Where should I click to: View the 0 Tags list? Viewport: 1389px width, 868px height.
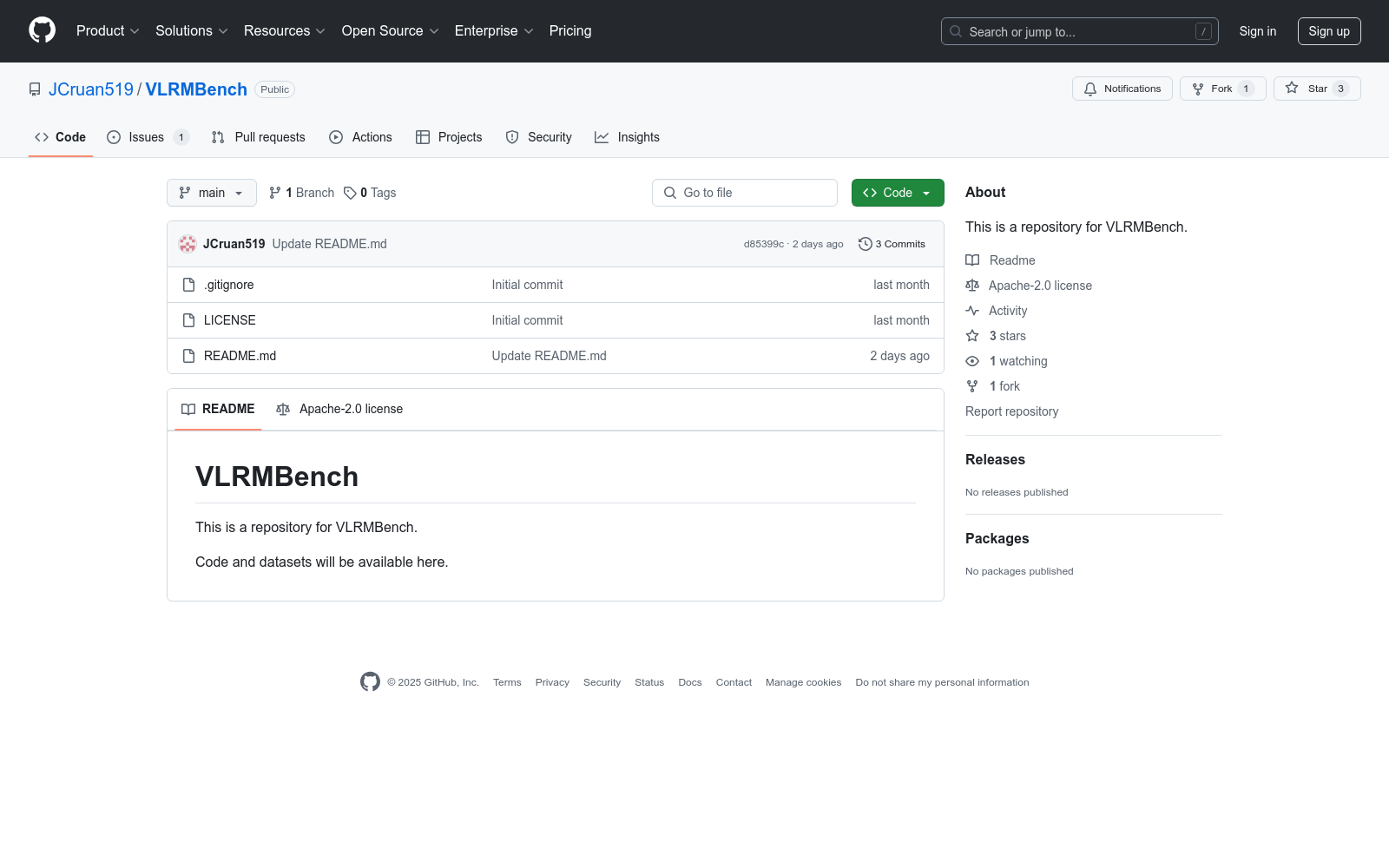(370, 193)
